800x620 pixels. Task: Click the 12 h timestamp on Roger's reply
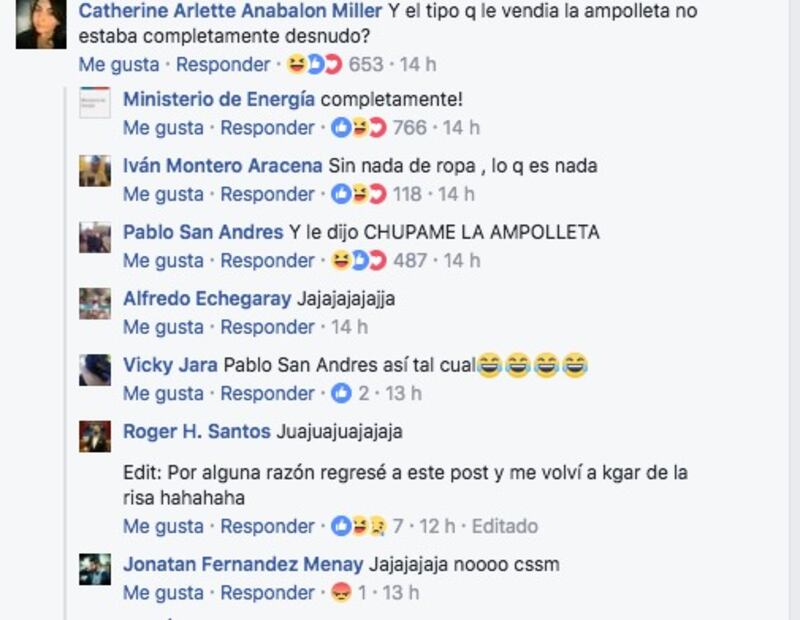tap(437, 526)
